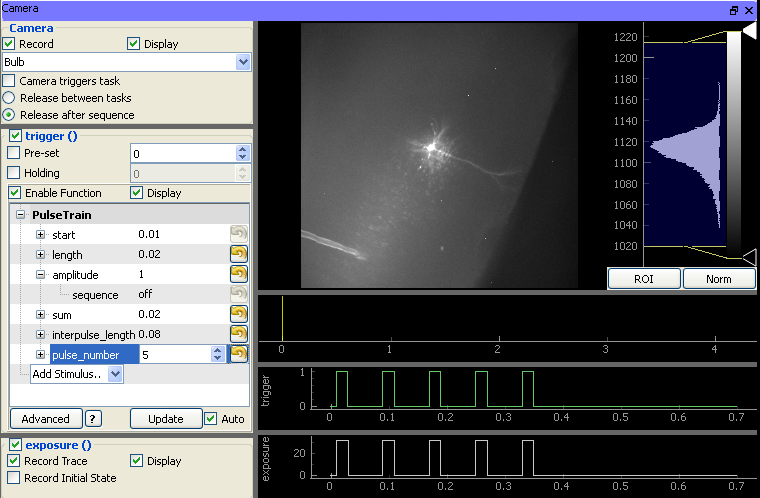Open the Bulb camera mode dropdown
The height and width of the screenshot is (498, 760).
click(243, 62)
